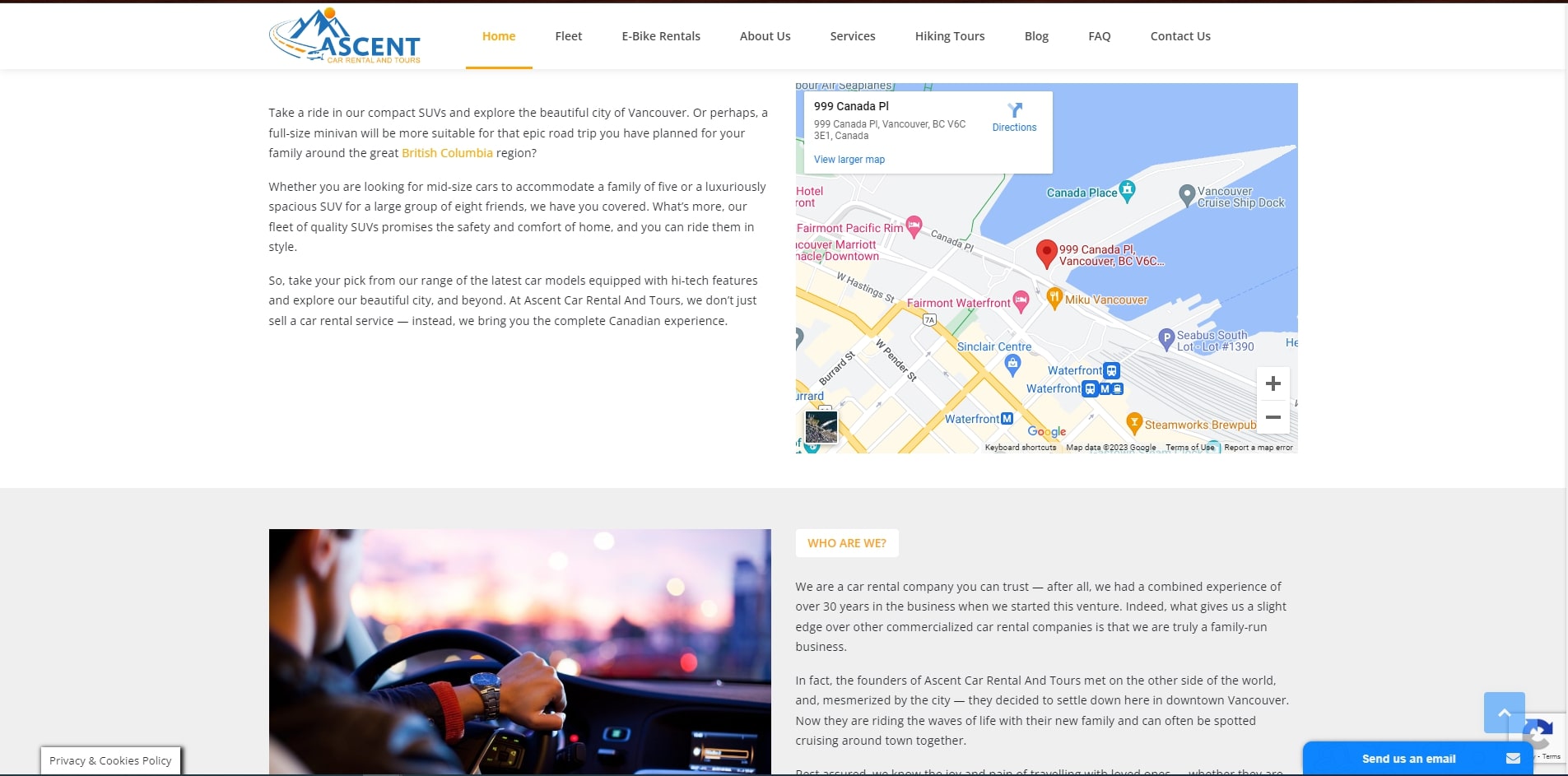The height and width of the screenshot is (776, 1568).
Task: Open Privacy & Cookies Policy
Action: 110,760
